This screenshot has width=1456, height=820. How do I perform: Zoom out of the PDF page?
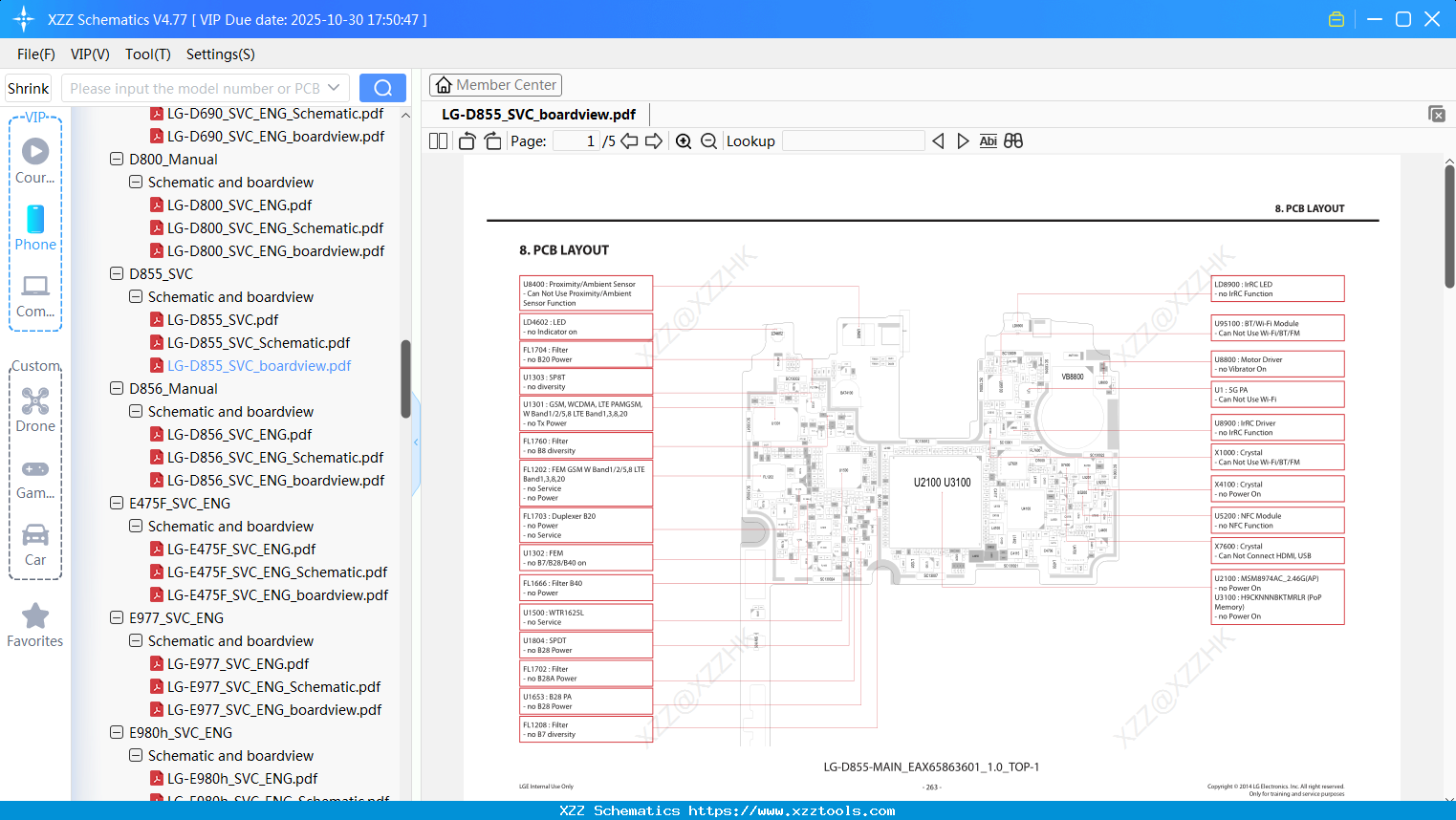(x=707, y=140)
